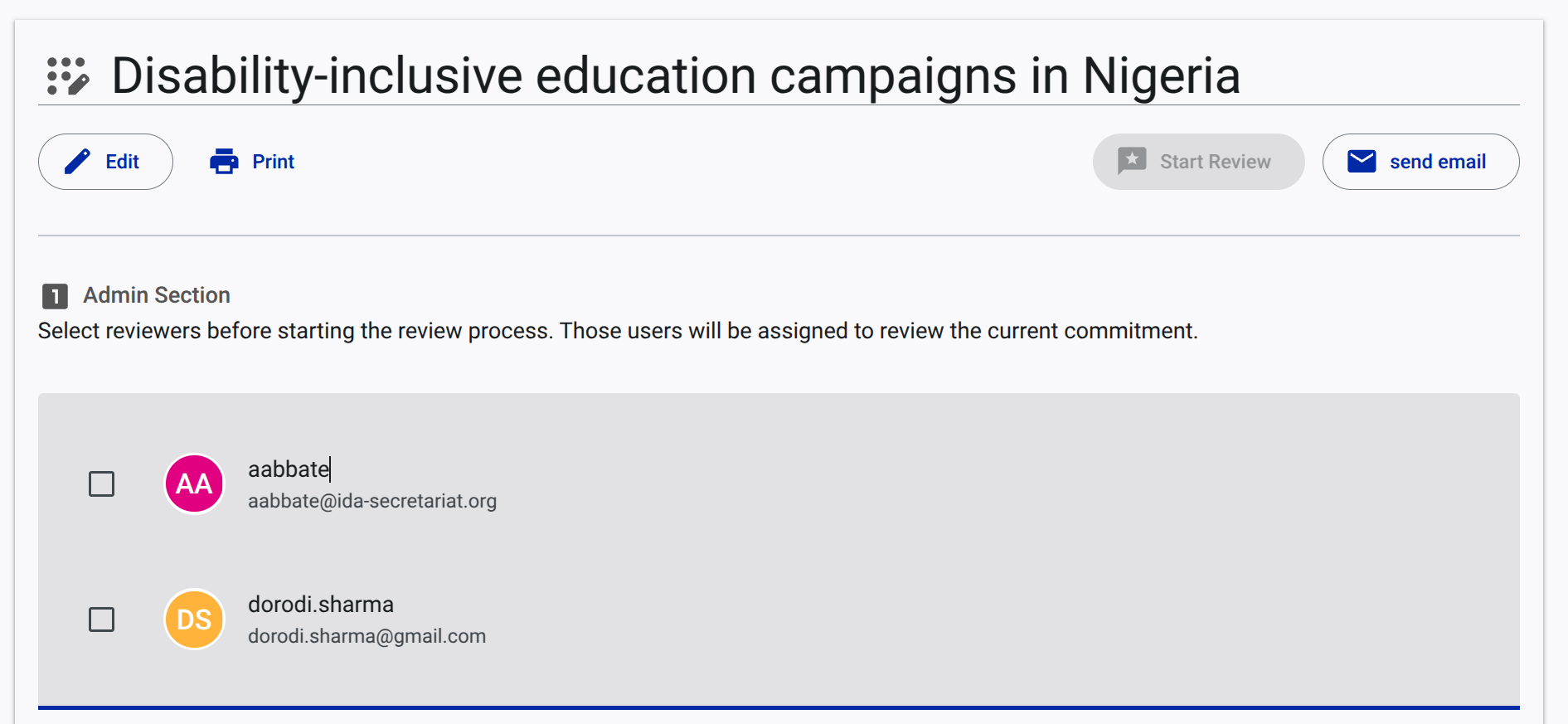Image resolution: width=1568 pixels, height=724 pixels.
Task: Click the dorodi.sharma@gmail.com email address
Action: [x=367, y=636]
